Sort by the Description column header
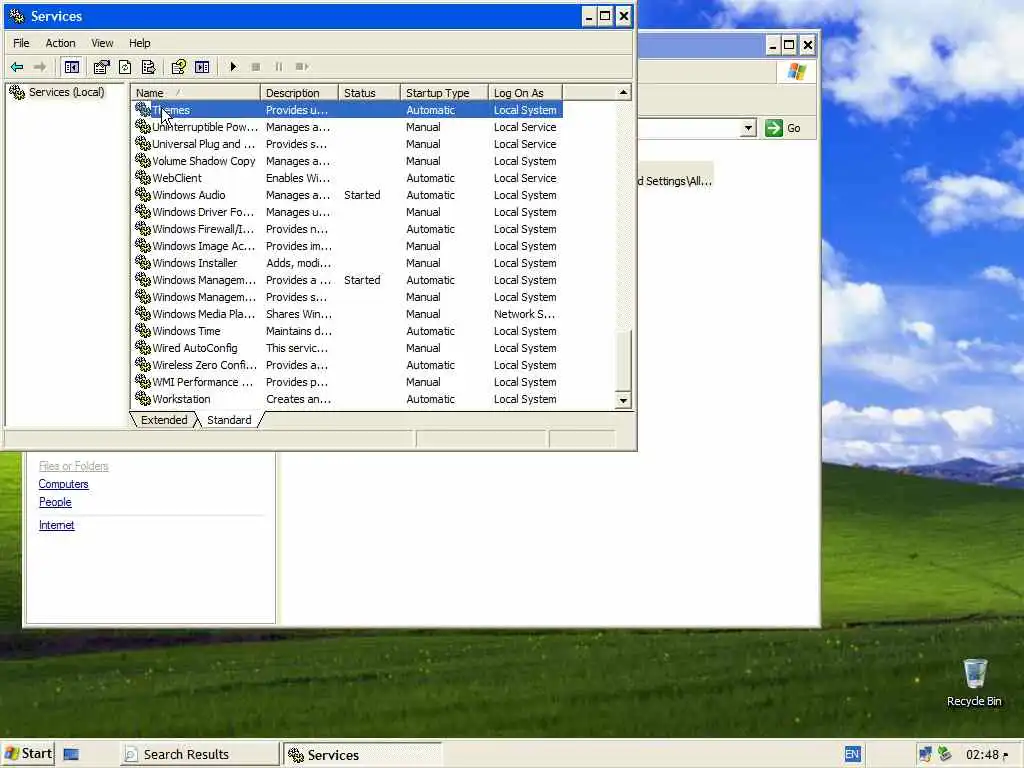Viewport: 1024px width, 768px height. tap(299, 93)
